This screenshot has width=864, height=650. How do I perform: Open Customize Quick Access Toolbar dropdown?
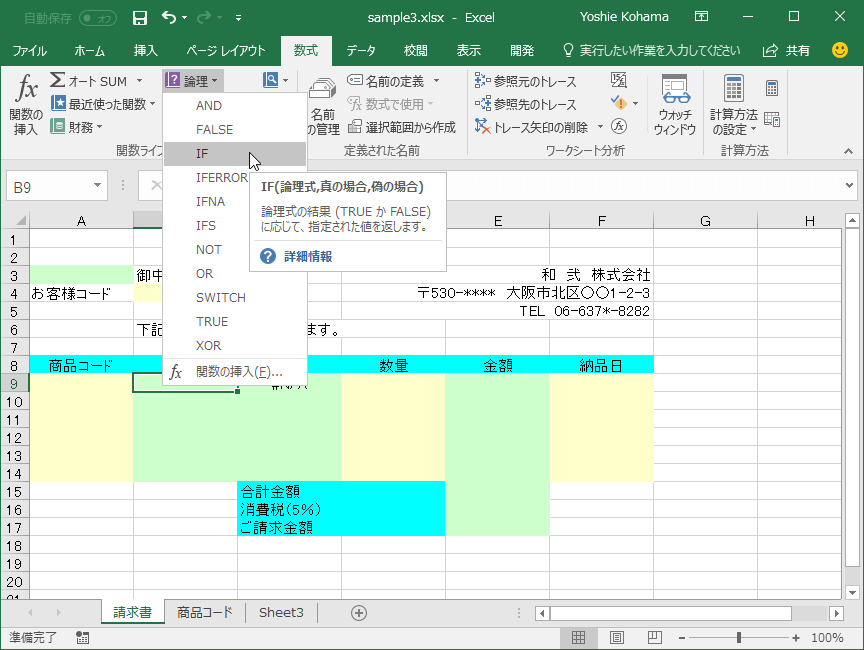pos(239,18)
